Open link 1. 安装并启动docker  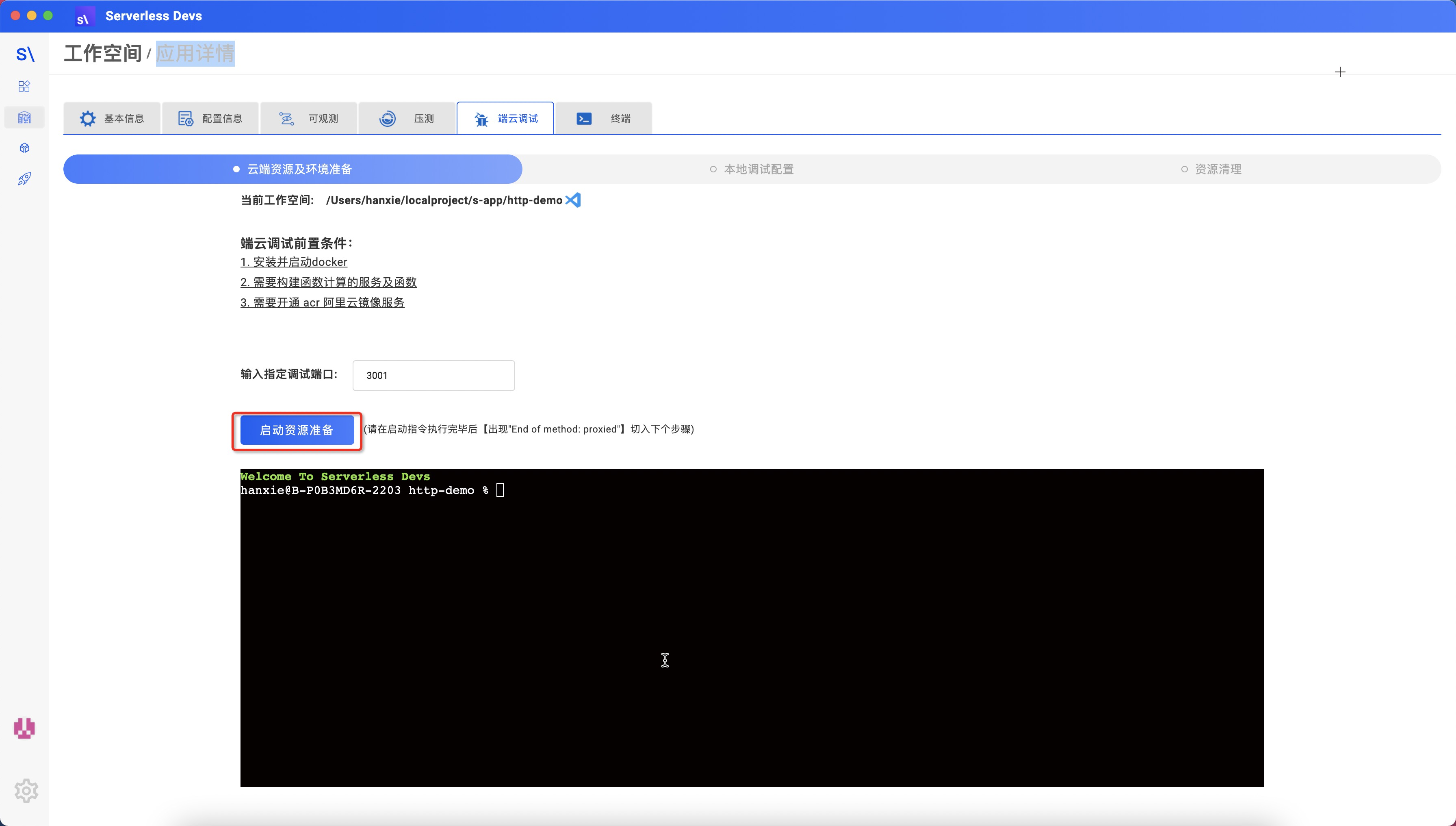pyautogui.click(x=294, y=262)
